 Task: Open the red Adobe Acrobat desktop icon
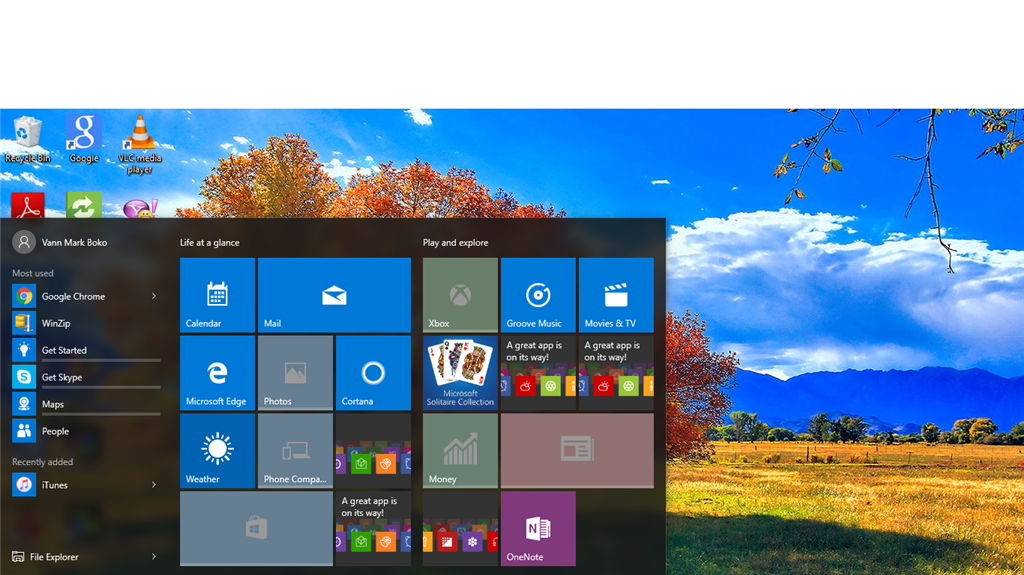pos(27,206)
